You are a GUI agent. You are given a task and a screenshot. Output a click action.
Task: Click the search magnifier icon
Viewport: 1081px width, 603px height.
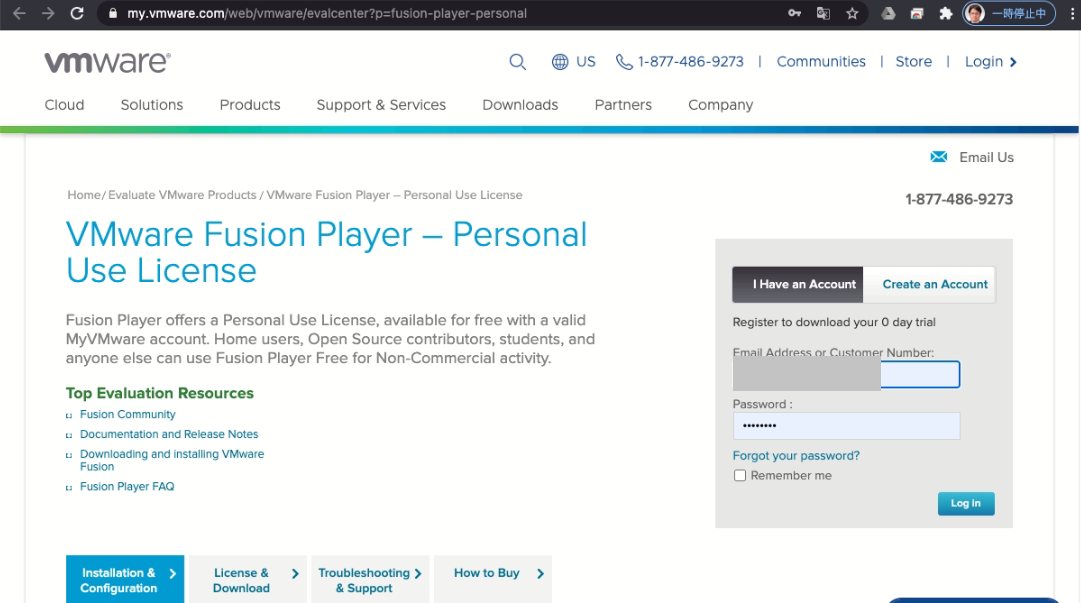tap(517, 62)
